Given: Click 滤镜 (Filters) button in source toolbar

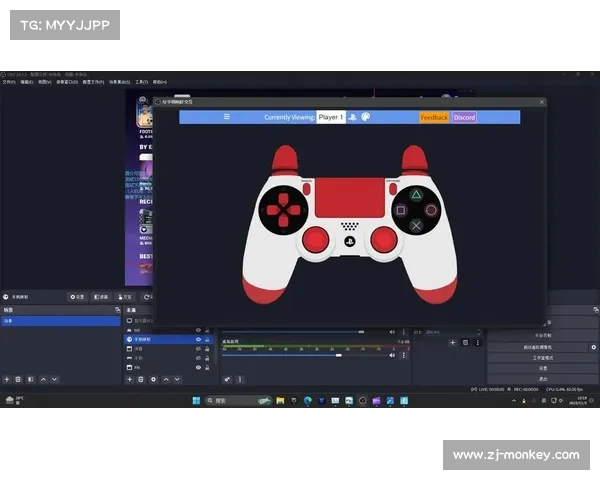Looking at the screenshot, I should [x=101, y=297].
